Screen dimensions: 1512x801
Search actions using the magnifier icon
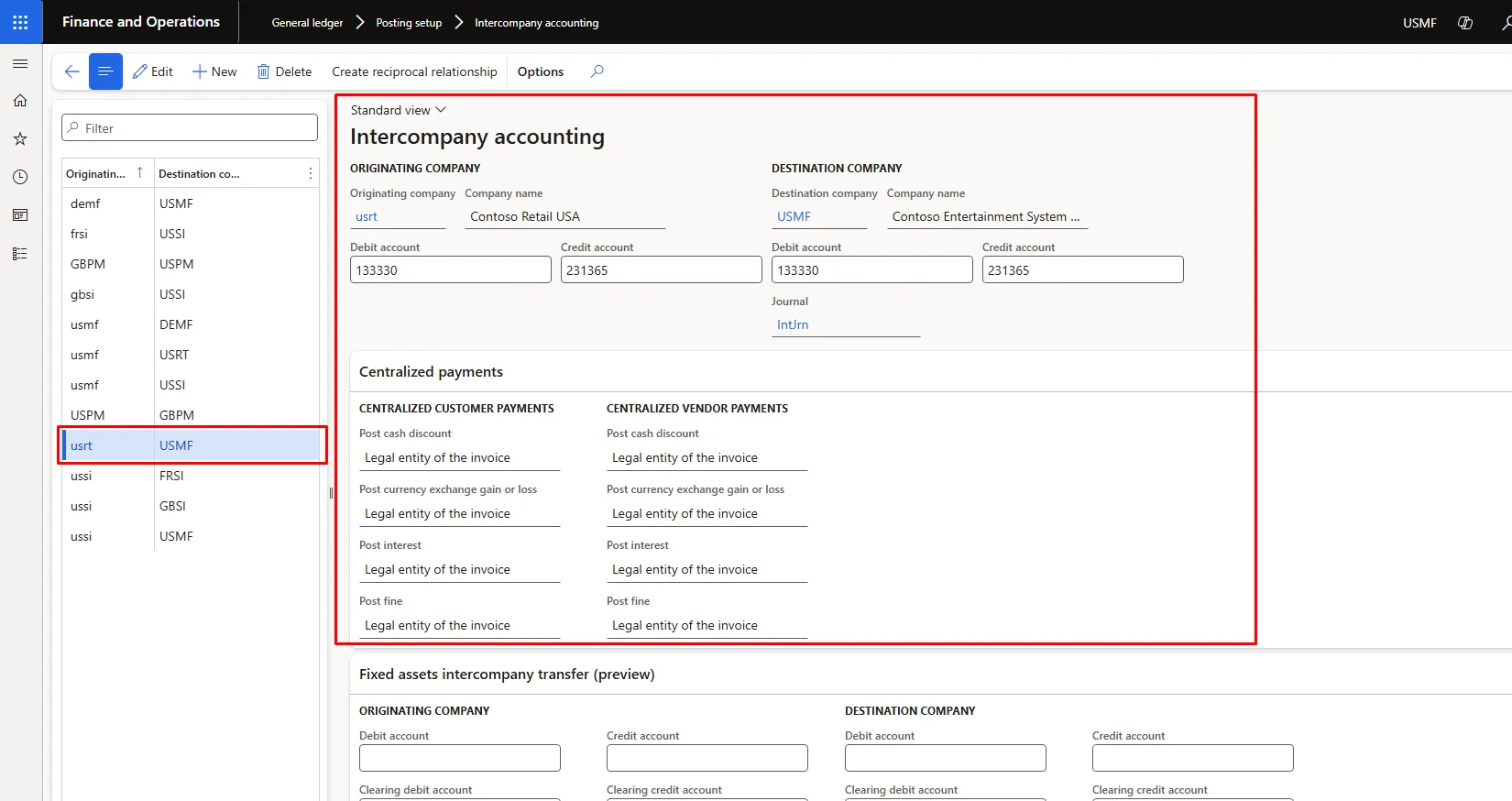(x=597, y=71)
